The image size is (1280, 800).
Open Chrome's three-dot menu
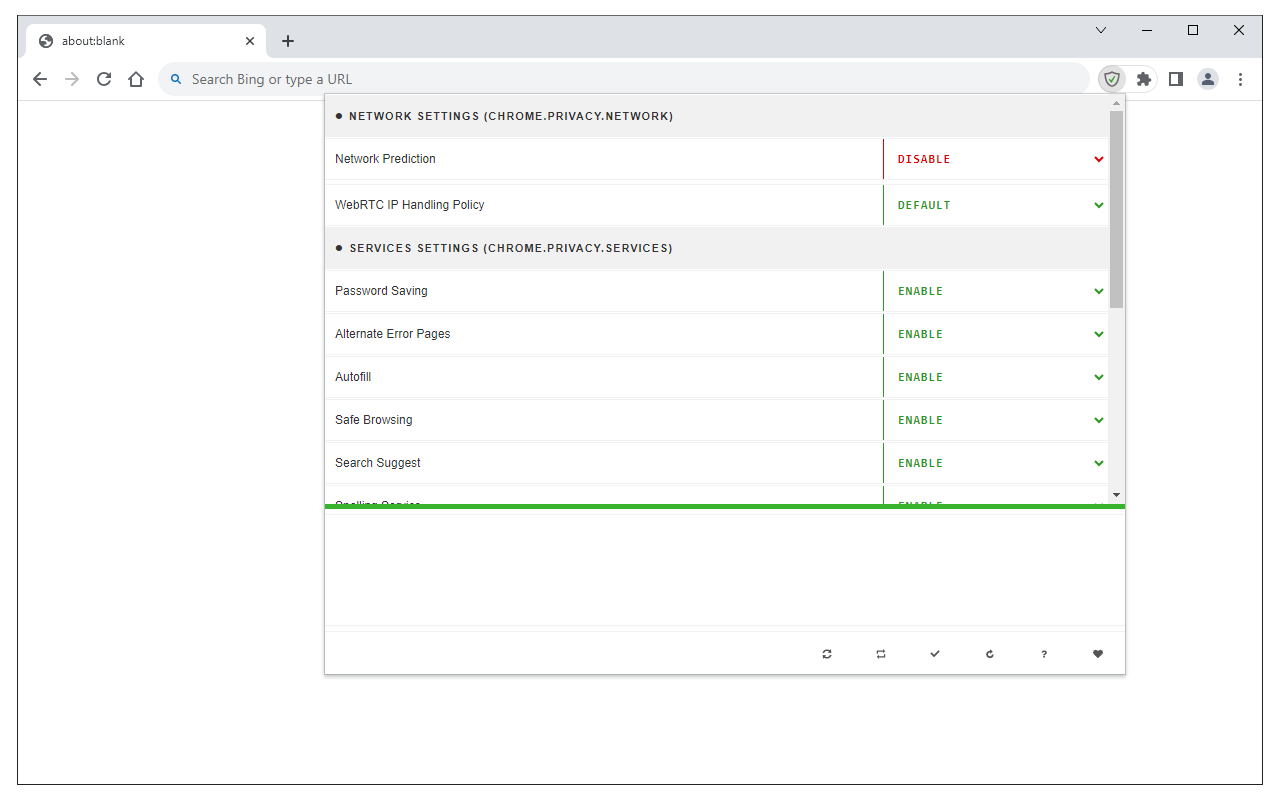click(x=1240, y=79)
